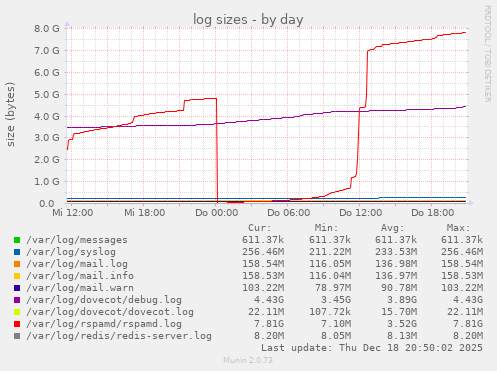This screenshot has height=371, width=497.
Task: Click the 'size (bytes)' vertical axis title
Action: coord(11,114)
